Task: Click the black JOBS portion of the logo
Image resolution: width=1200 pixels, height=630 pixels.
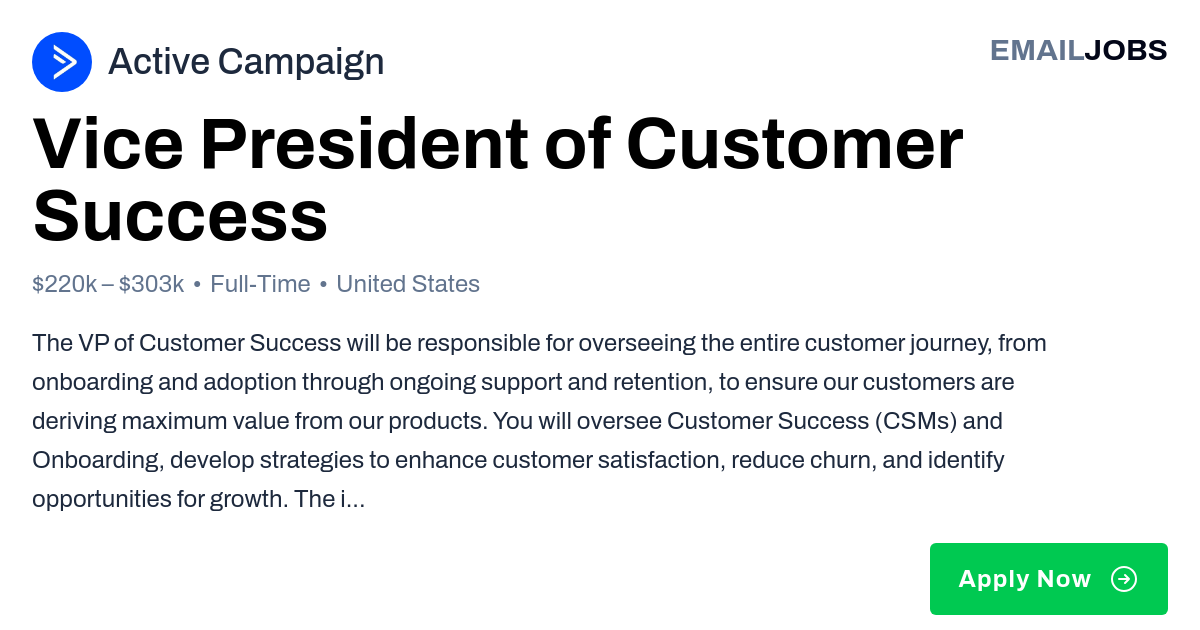Action: click(x=1126, y=50)
